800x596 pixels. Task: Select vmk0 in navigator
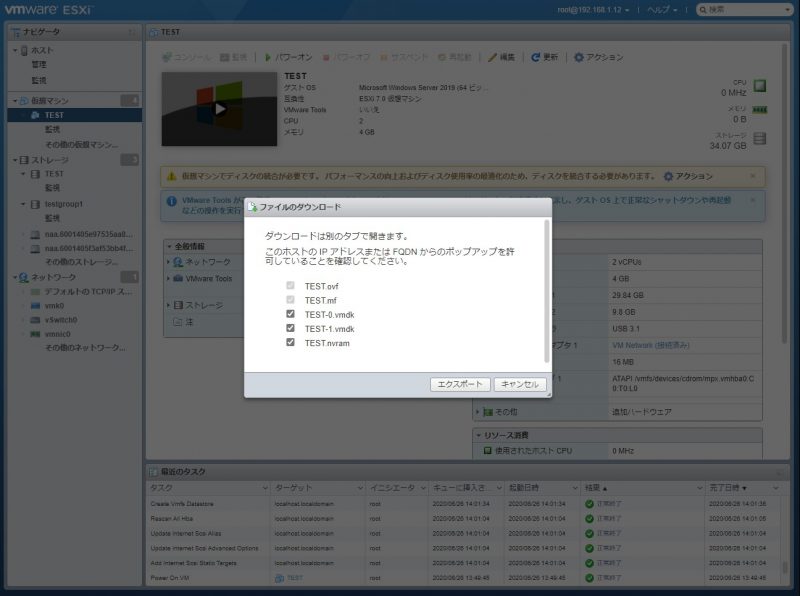(54, 306)
